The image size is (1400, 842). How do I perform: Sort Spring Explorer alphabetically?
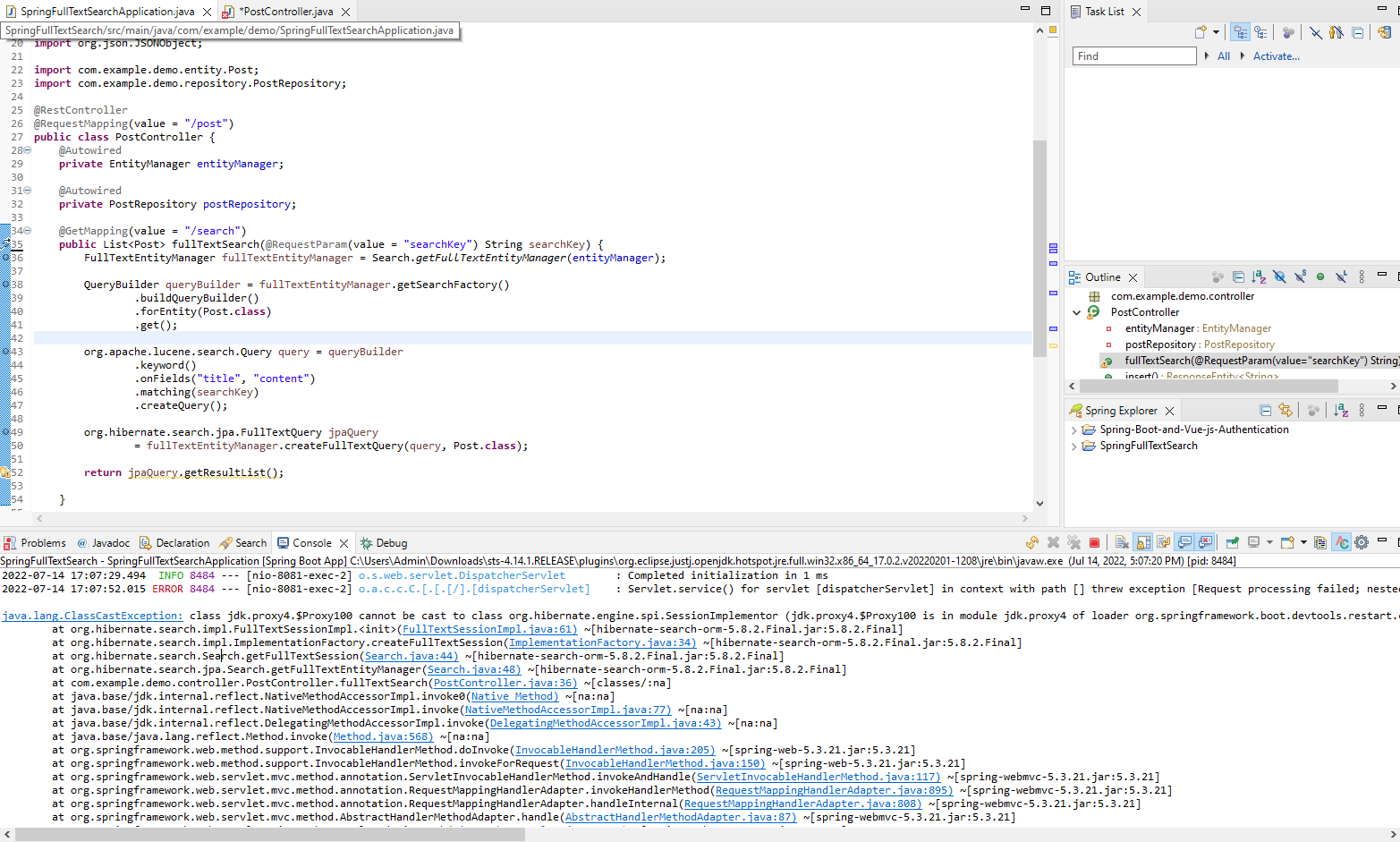[1340, 411]
